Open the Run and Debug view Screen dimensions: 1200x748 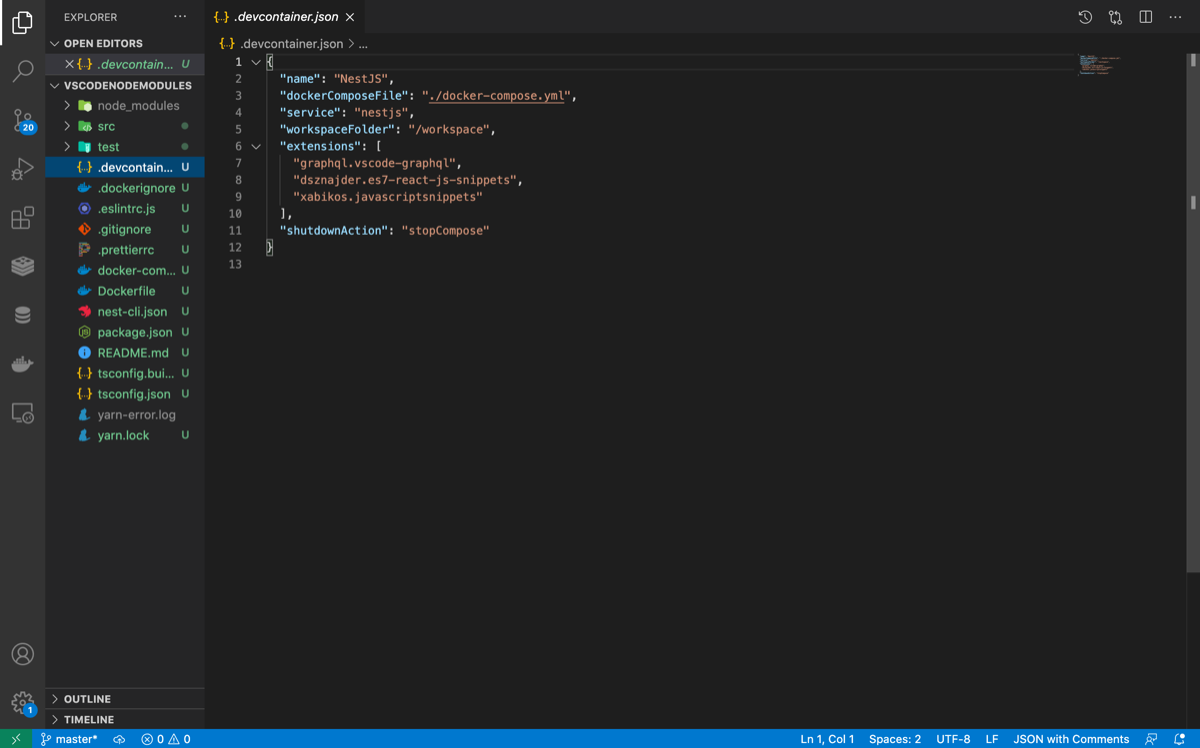(22, 169)
